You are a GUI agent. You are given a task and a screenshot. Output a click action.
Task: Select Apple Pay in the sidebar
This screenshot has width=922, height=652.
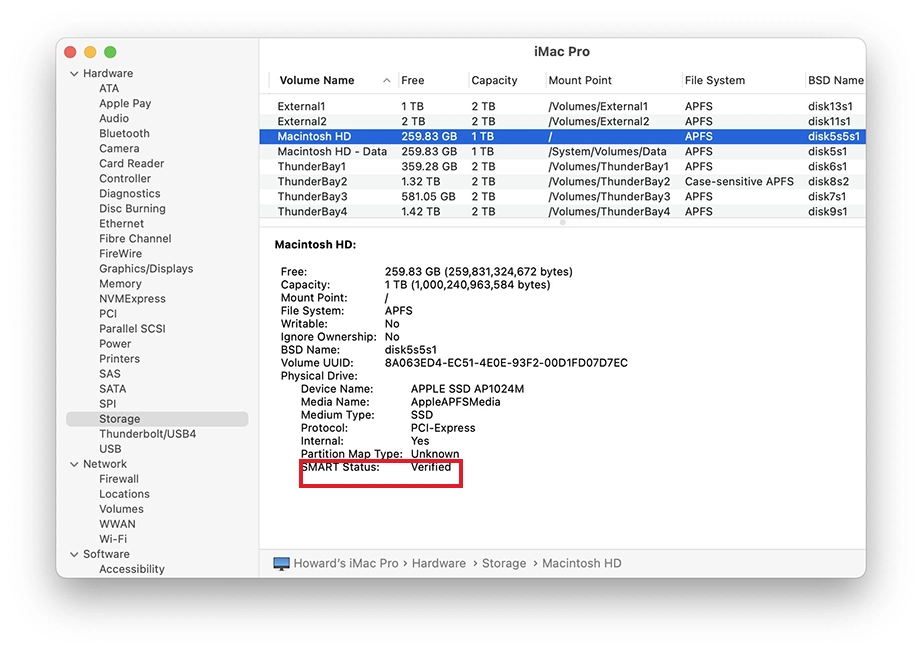[125, 103]
